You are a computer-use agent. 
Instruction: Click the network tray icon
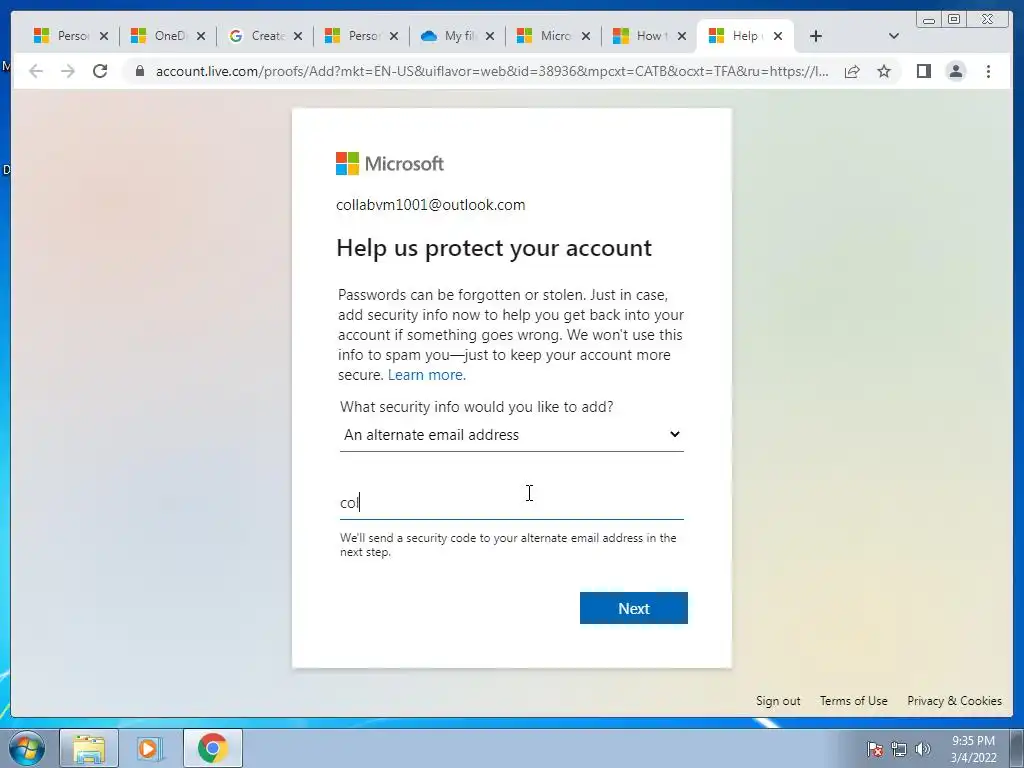coord(899,749)
